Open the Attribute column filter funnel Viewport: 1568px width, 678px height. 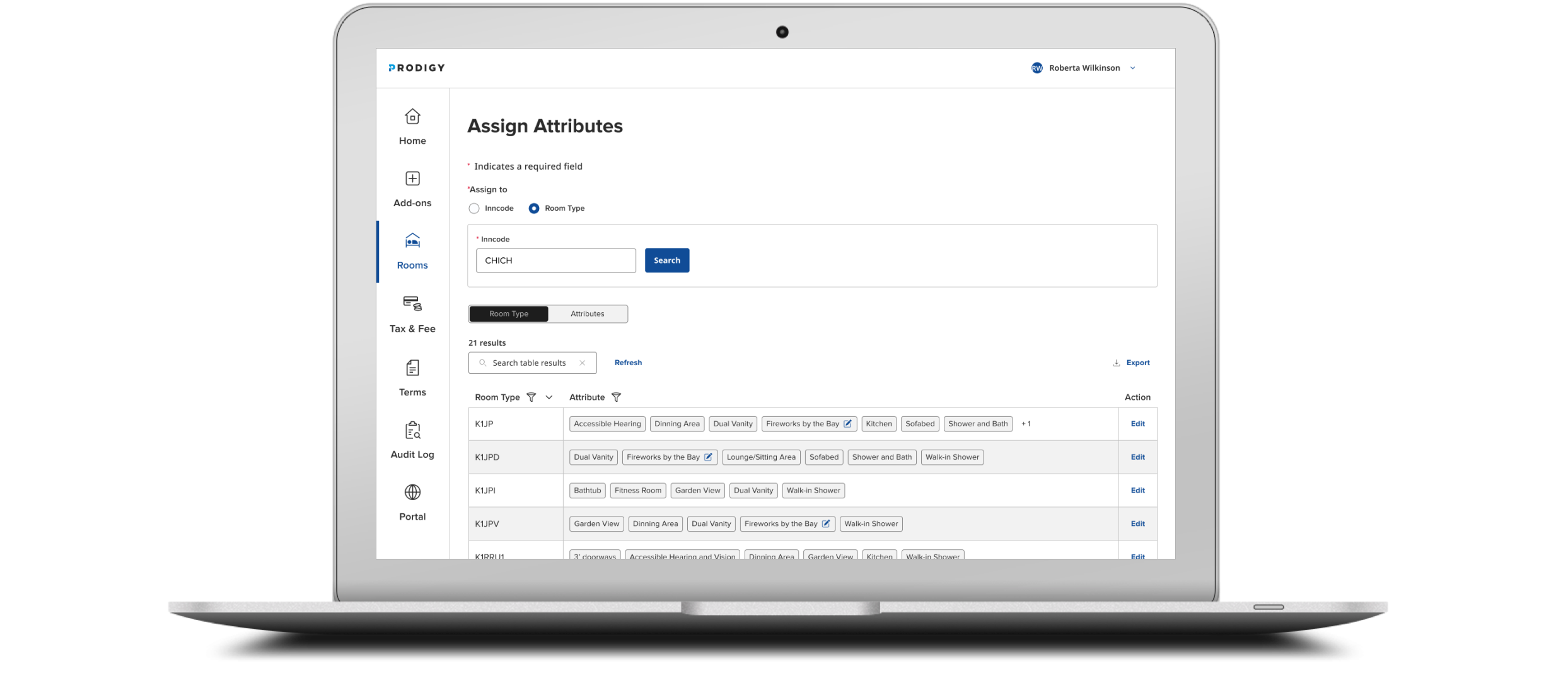point(617,397)
